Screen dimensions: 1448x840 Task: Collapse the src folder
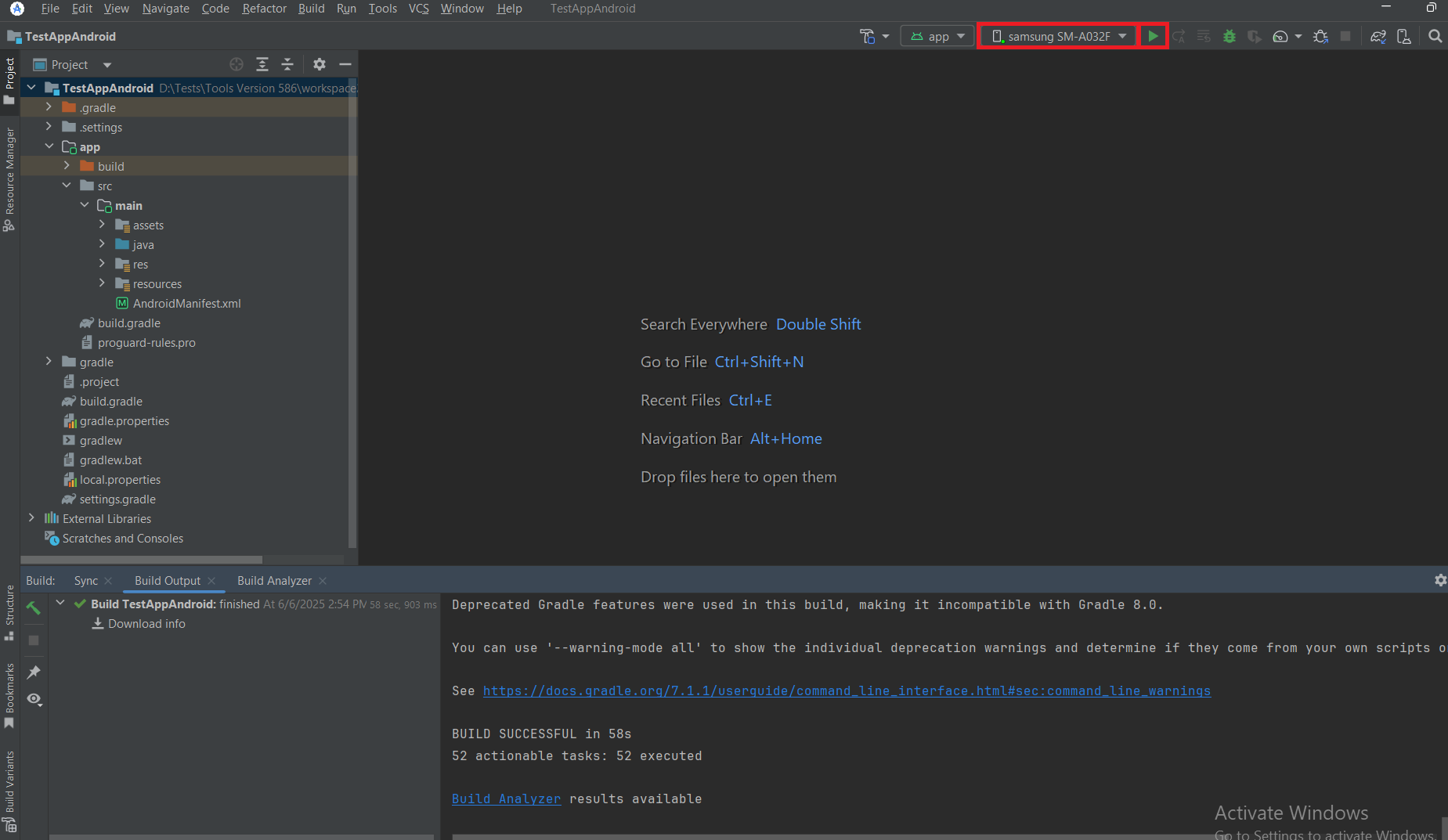[x=67, y=186]
